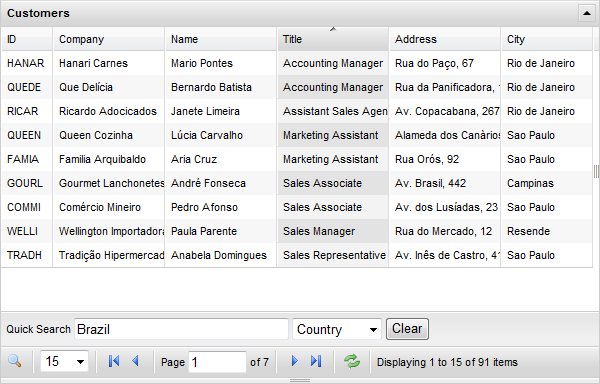Click Av. Brasil, 442 address
600x384 pixels.
430,183
